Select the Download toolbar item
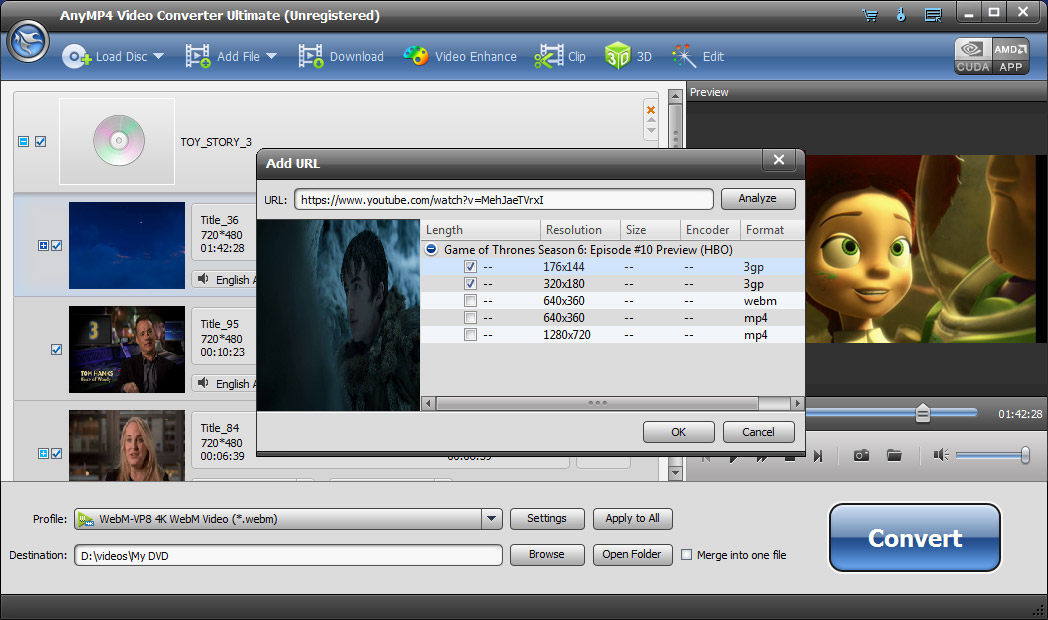This screenshot has width=1048, height=620. pos(341,57)
